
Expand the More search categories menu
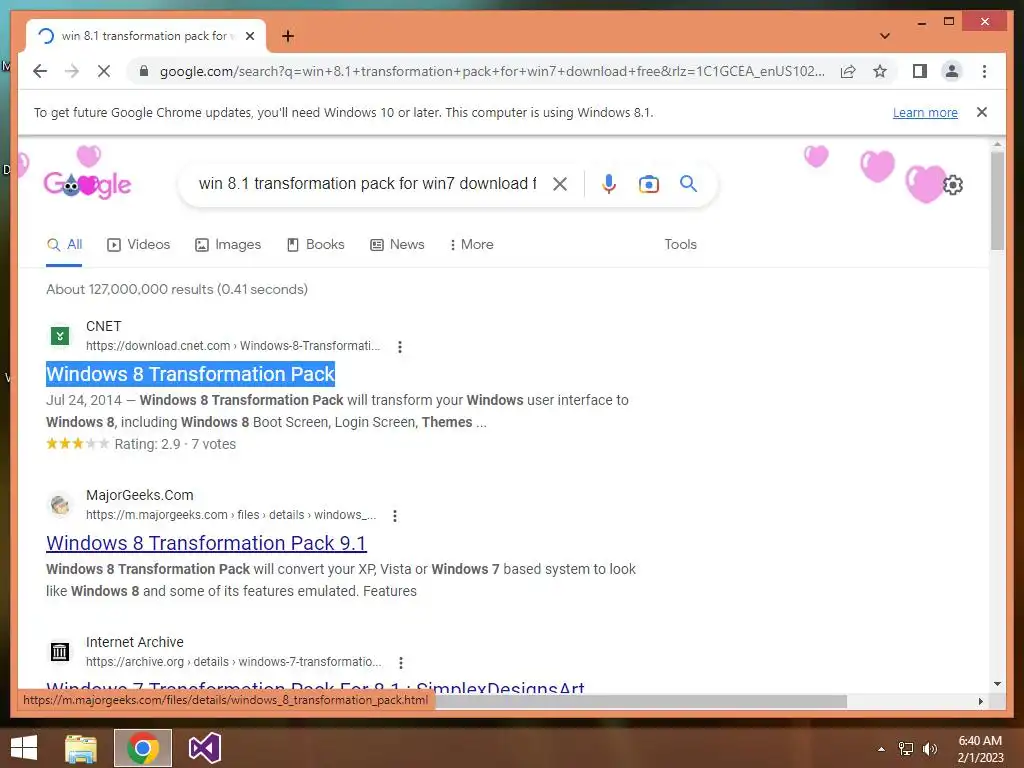tap(472, 245)
